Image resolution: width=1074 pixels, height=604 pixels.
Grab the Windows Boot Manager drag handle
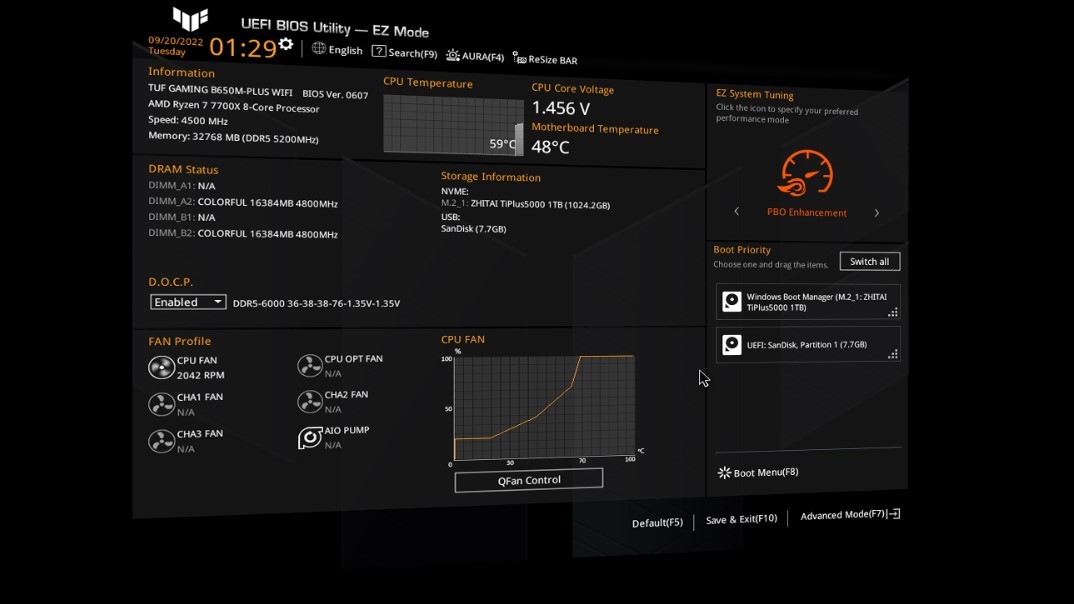click(892, 312)
